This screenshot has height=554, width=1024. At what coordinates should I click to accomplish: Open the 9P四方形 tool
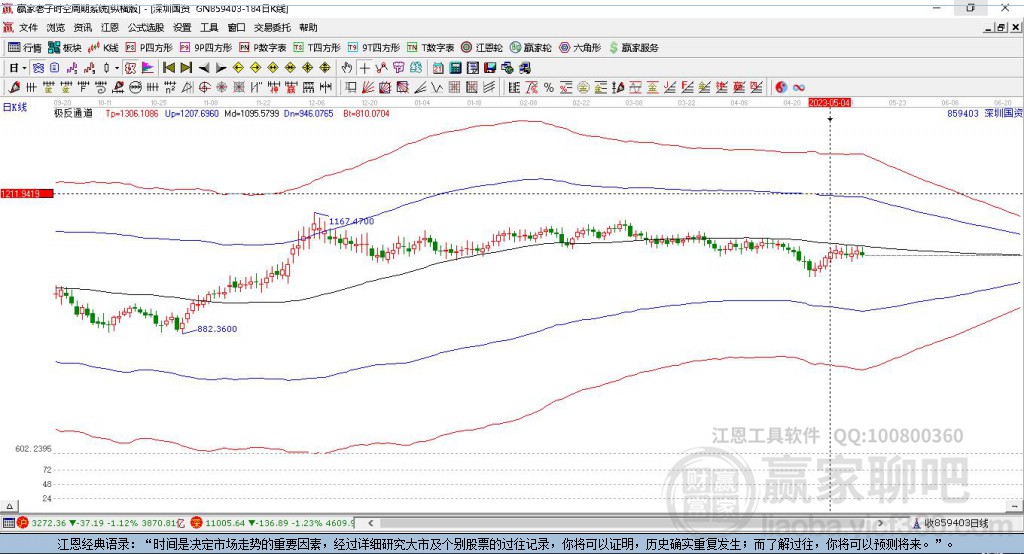tap(206, 48)
